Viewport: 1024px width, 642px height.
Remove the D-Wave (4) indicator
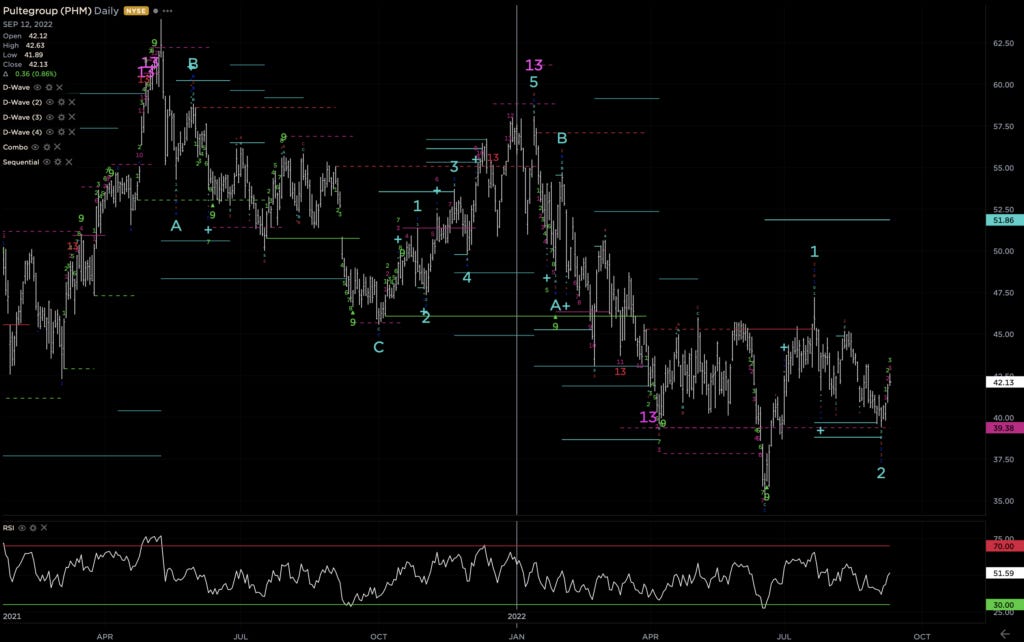[x=72, y=133]
